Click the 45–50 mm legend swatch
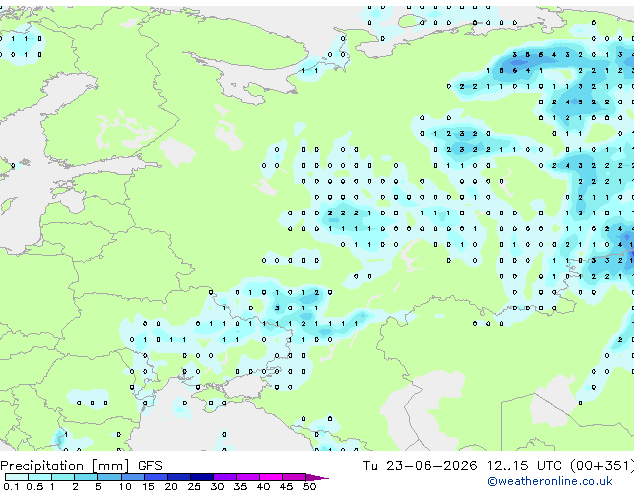 point(294,477)
